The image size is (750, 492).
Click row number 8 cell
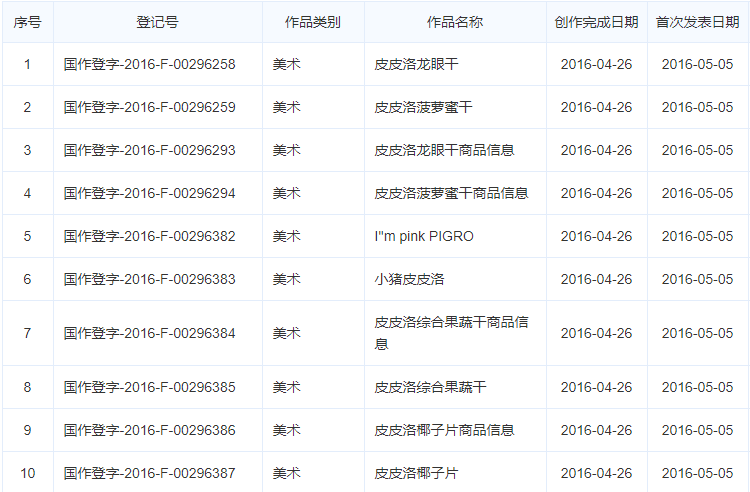click(27, 387)
